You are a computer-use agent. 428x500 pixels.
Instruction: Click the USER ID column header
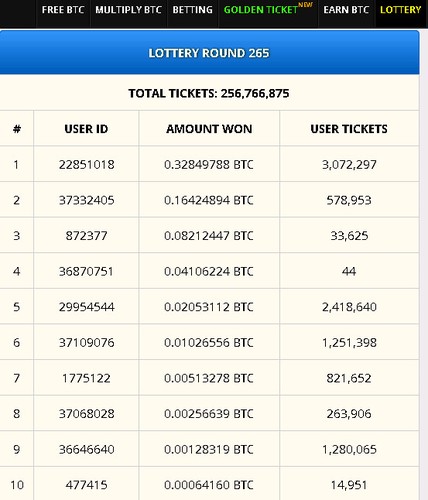tap(86, 129)
